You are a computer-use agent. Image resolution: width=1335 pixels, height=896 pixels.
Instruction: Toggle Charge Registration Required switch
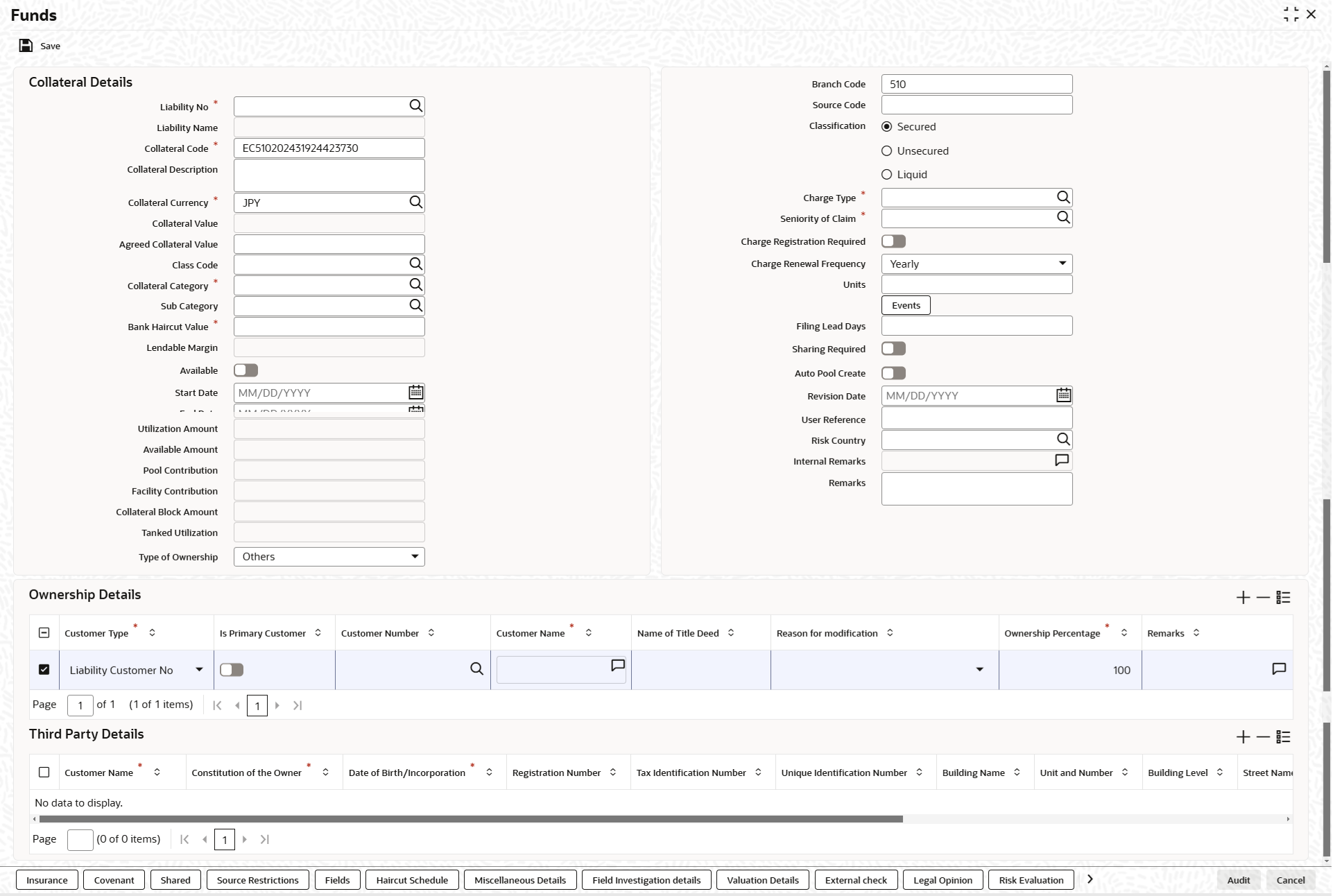[893, 241]
